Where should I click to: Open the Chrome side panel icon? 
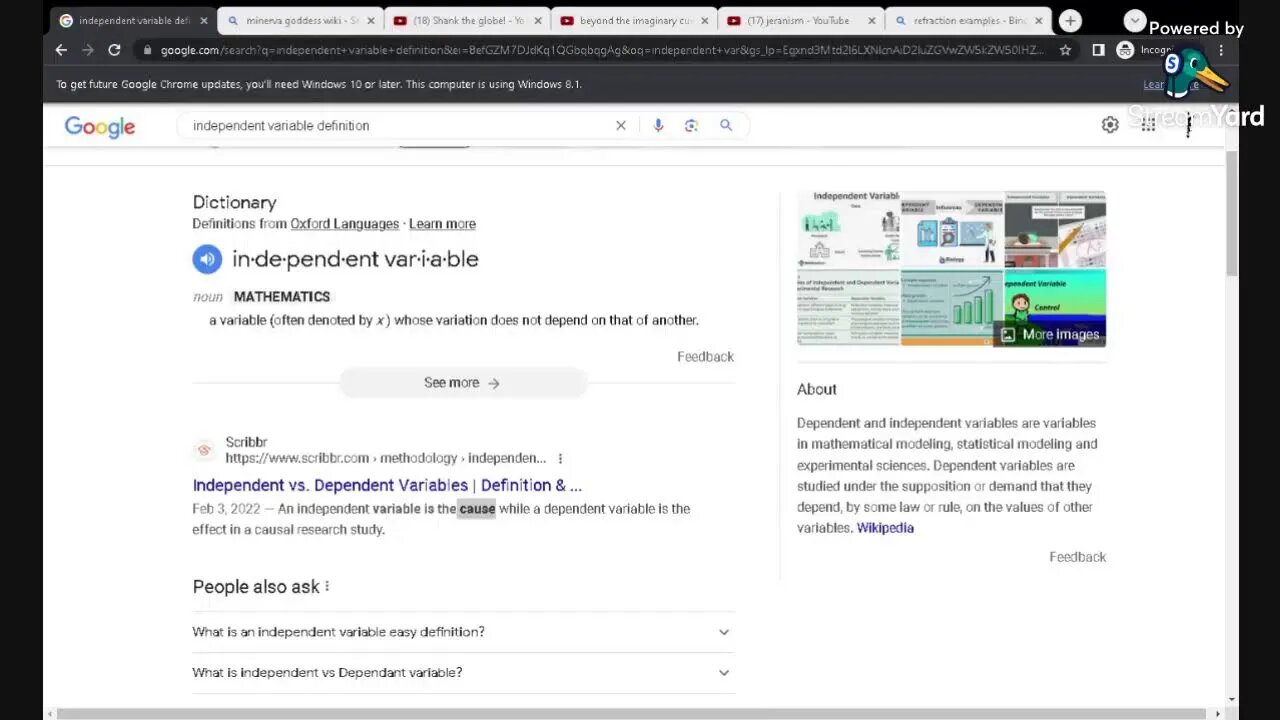[x=1098, y=50]
